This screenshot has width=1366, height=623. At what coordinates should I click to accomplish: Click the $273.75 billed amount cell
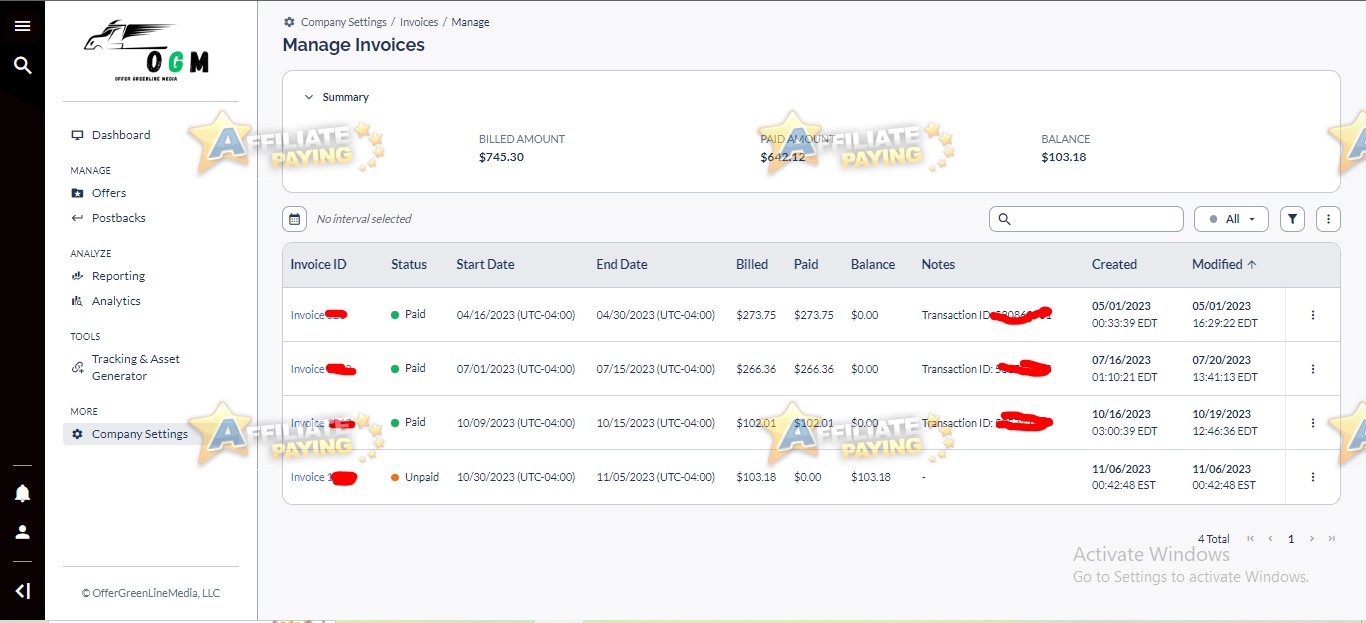pos(756,315)
